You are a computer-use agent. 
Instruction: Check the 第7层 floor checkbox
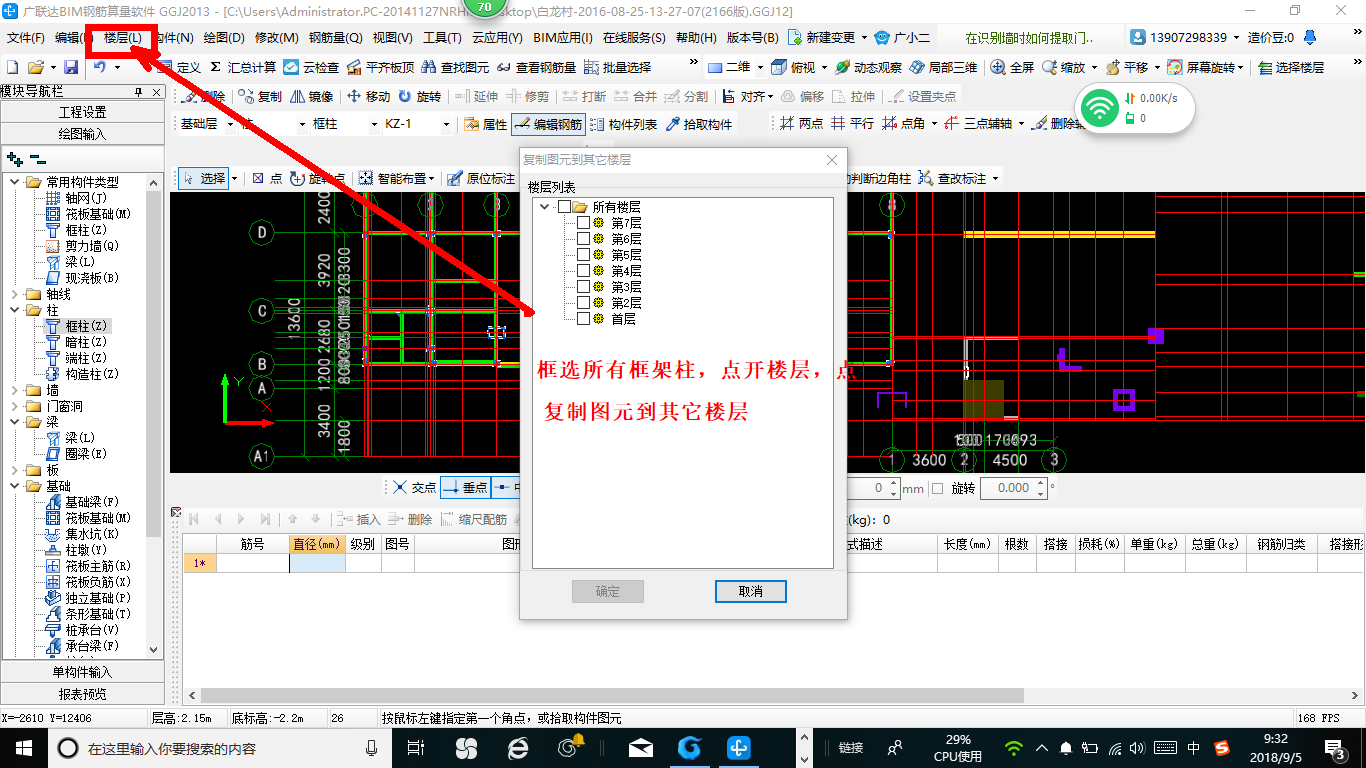pyautogui.click(x=583, y=223)
